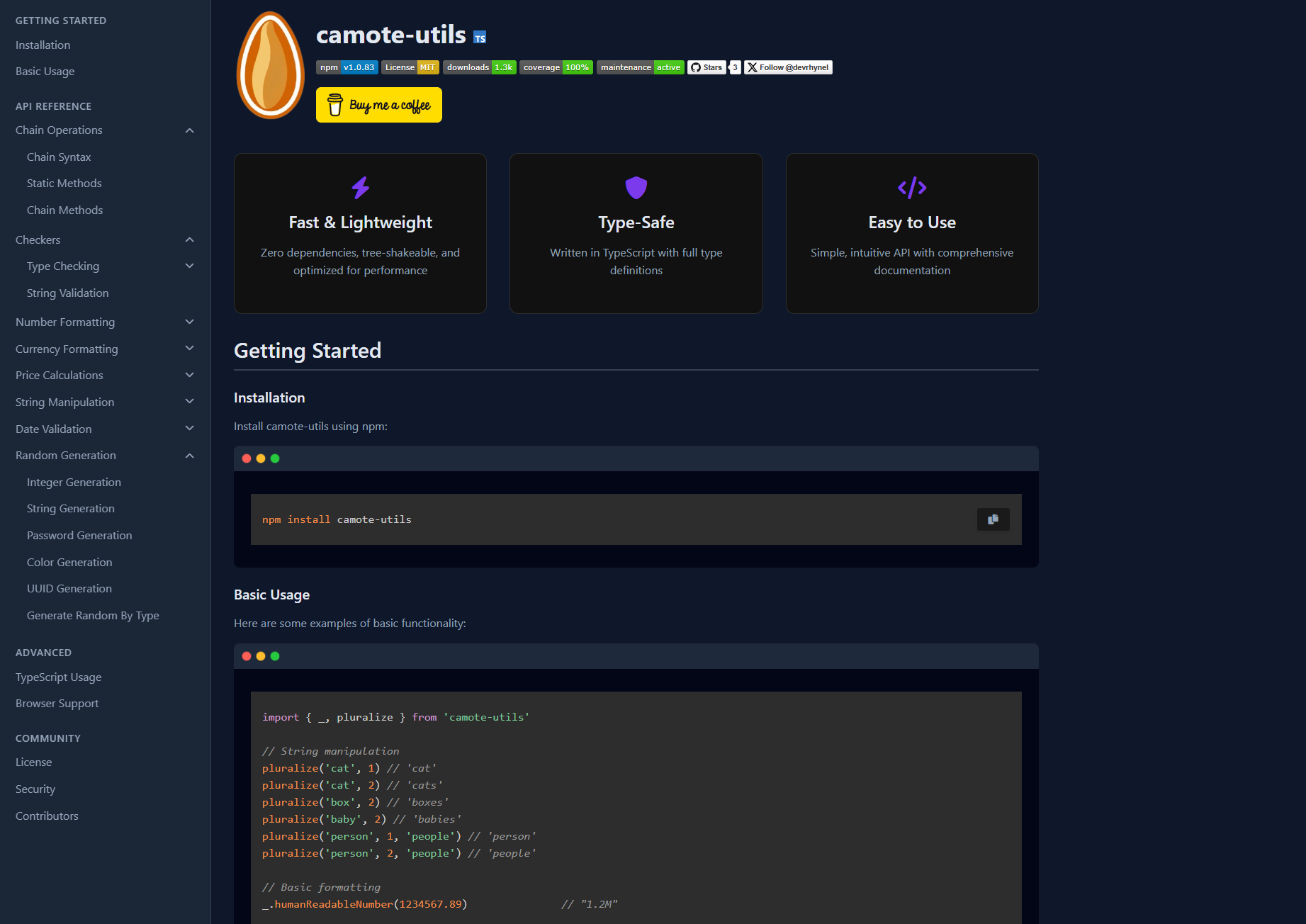Click the Basic Usage section heading
The image size is (1306, 924).
coord(272,595)
